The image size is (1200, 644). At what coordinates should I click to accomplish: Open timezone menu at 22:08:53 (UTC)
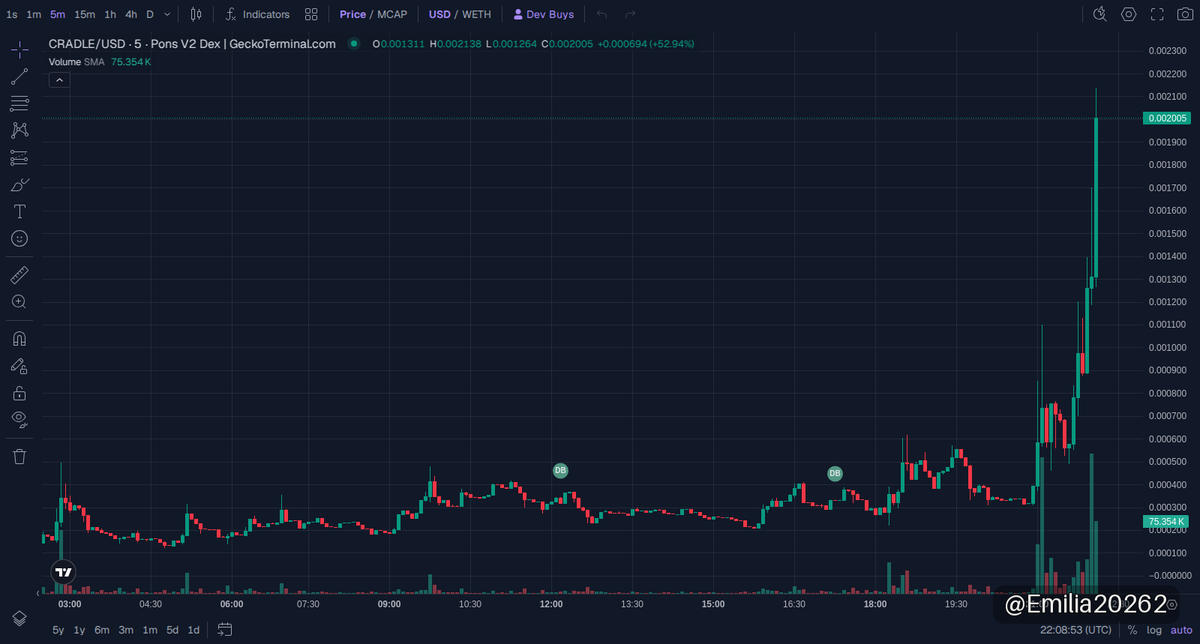(x=1075, y=630)
